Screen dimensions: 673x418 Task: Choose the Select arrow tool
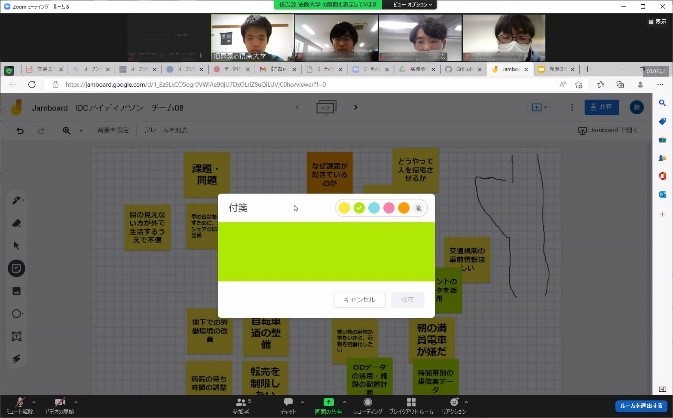tap(16, 245)
